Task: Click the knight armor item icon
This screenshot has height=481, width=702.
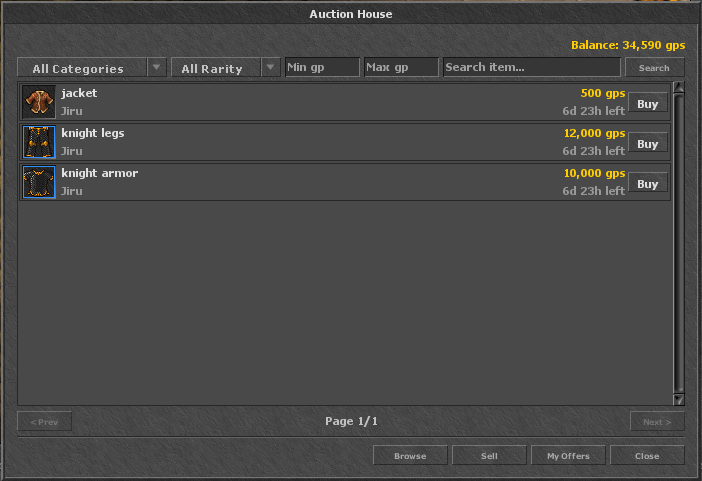Action: [x=39, y=182]
